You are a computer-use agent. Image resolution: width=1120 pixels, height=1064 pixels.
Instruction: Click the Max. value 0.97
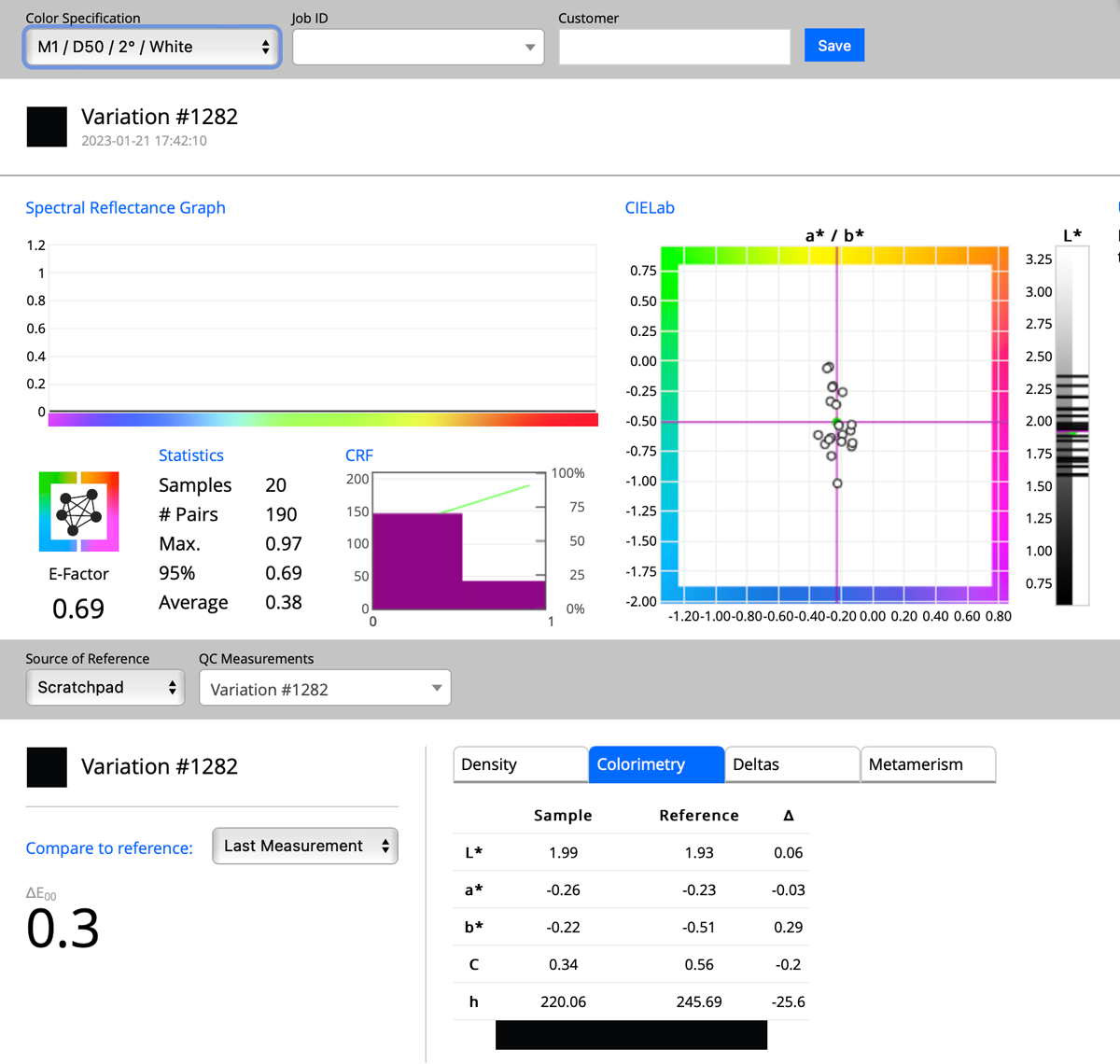(x=284, y=543)
